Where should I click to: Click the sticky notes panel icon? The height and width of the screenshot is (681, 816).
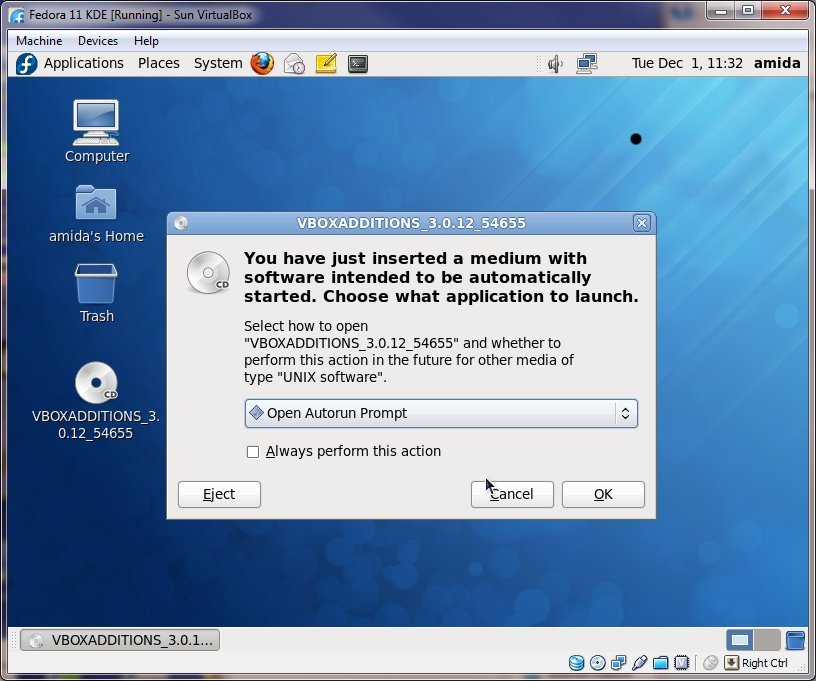pyautogui.click(x=326, y=63)
